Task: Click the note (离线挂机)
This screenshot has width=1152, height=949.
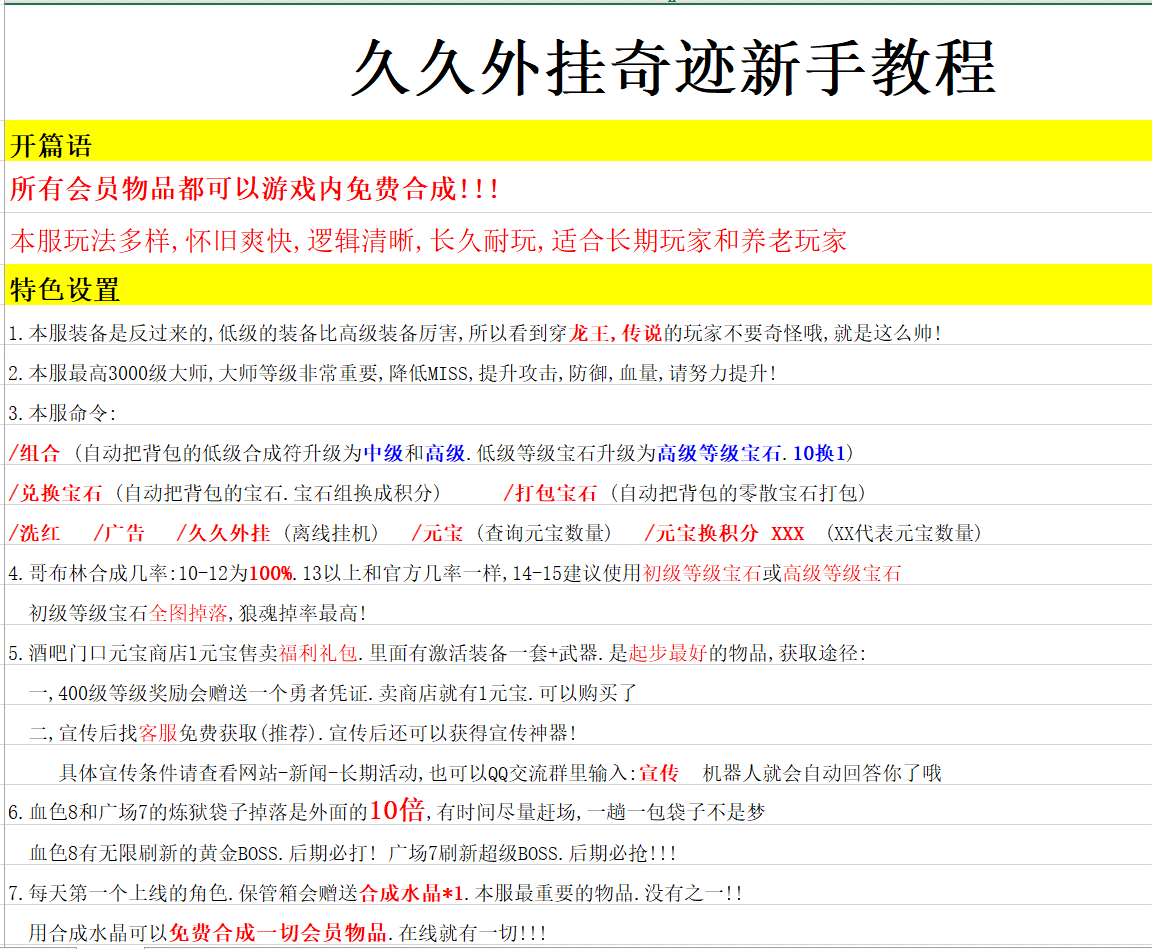Action: pyautogui.click(x=331, y=533)
